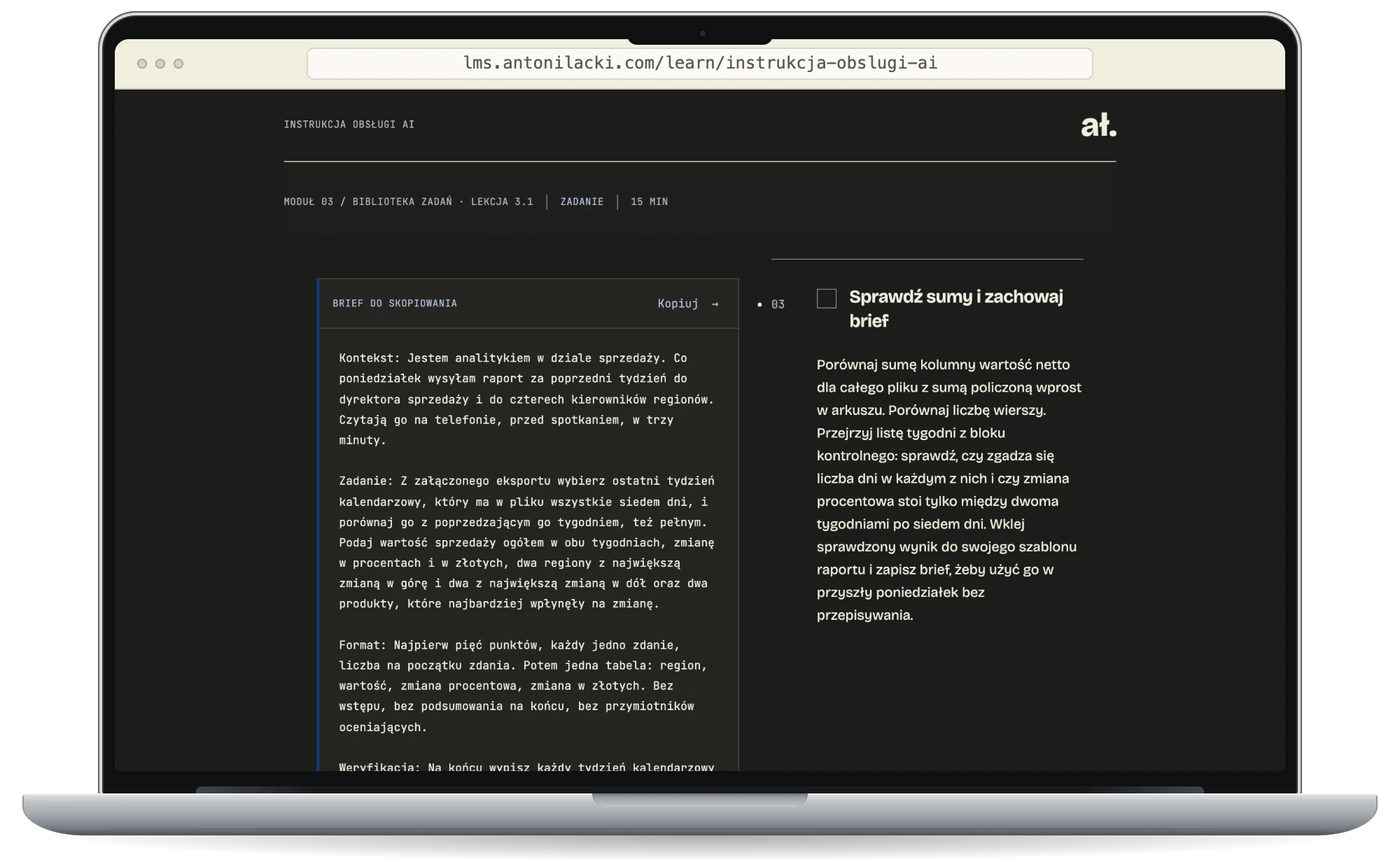Click the 'MODUŁ 03 / BIBLIOTEKA ZADAŃ' breadcrumb

pos(368,202)
